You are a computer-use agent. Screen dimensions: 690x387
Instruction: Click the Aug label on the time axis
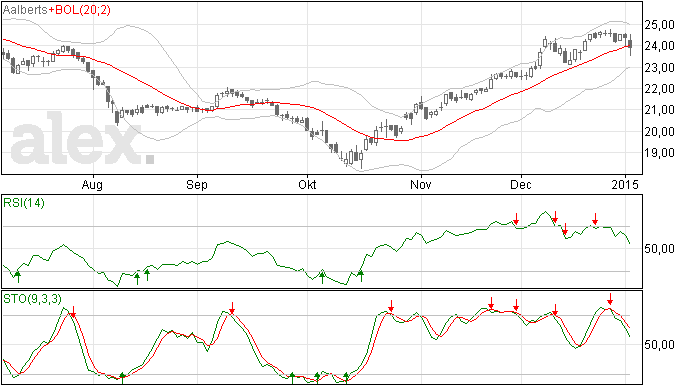point(92,184)
